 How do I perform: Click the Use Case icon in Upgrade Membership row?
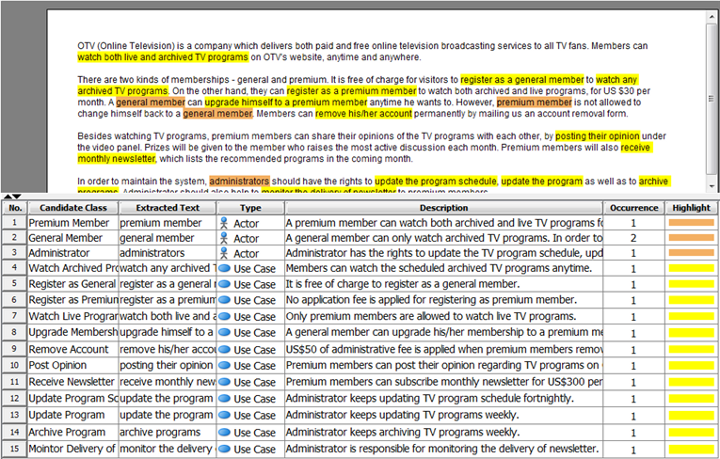tap(224, 332)
